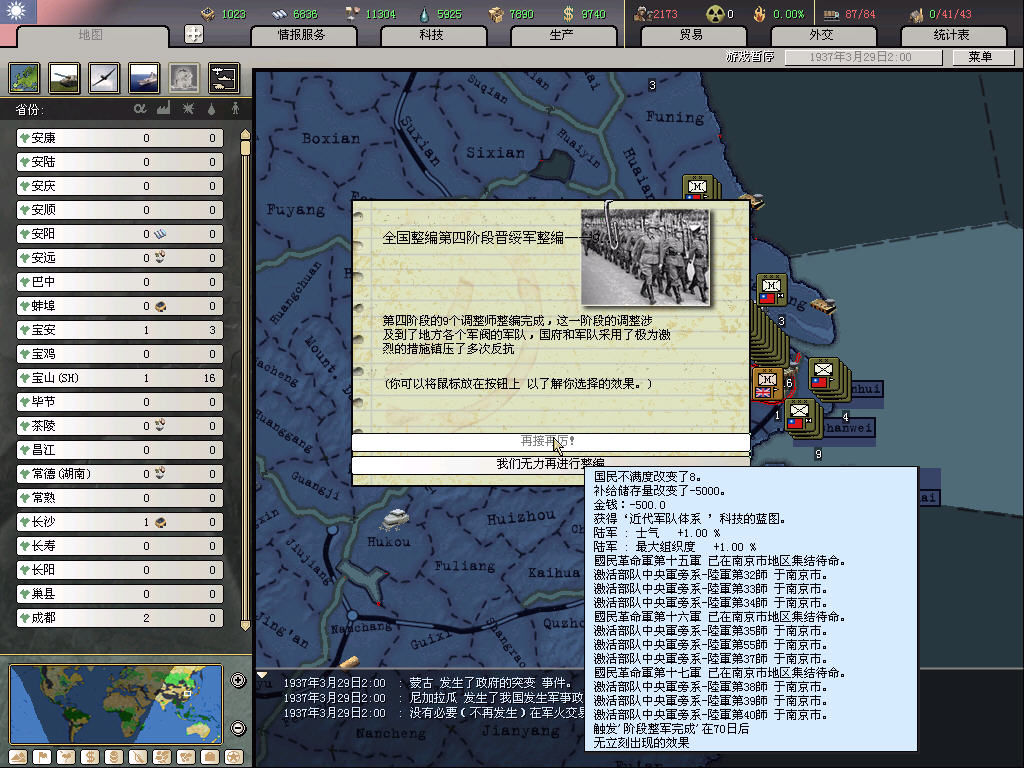
Task: Open the 菜单 menu button
Action: 979,57
